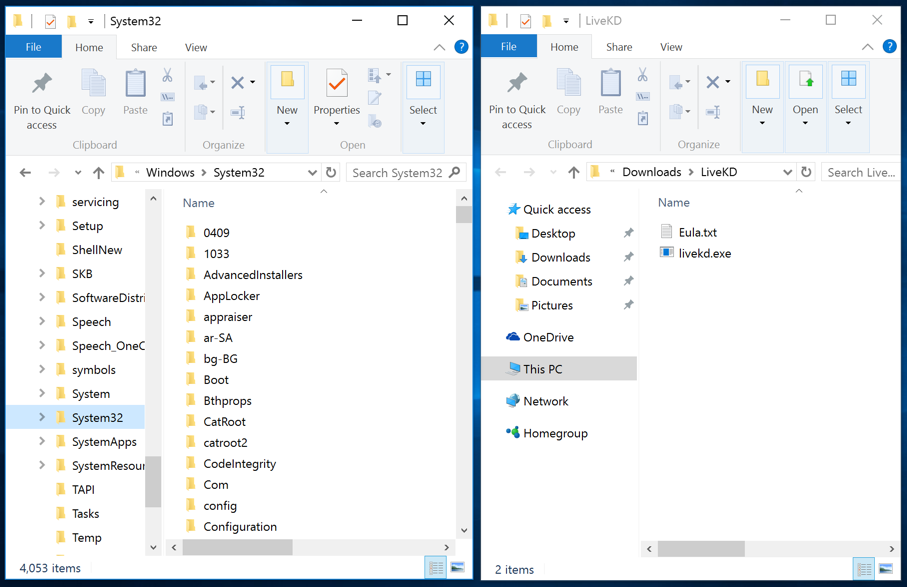Click Search System32 field
907x587 pixels.
pos(406,172)
